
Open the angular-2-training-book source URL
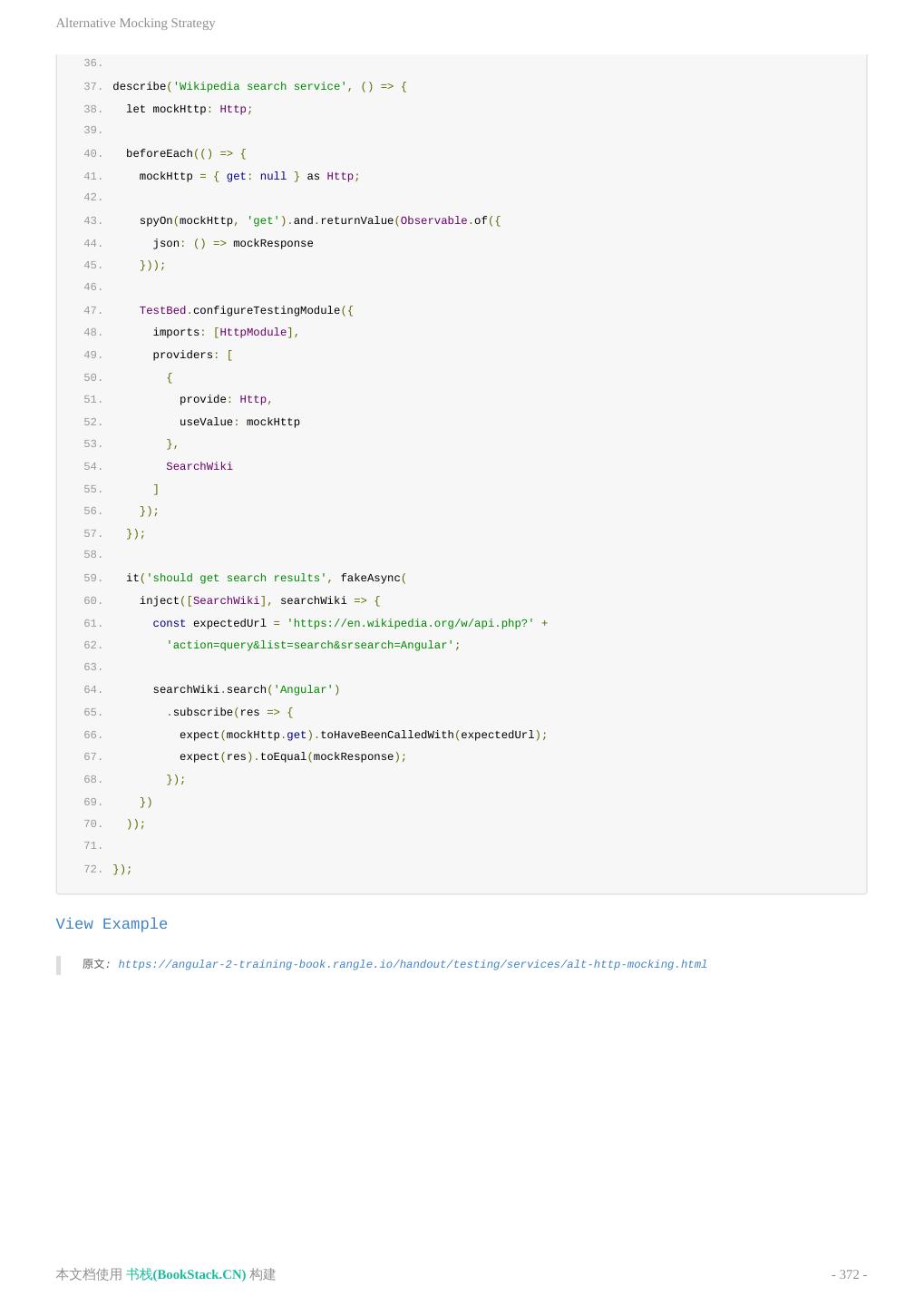coord(412,964)
